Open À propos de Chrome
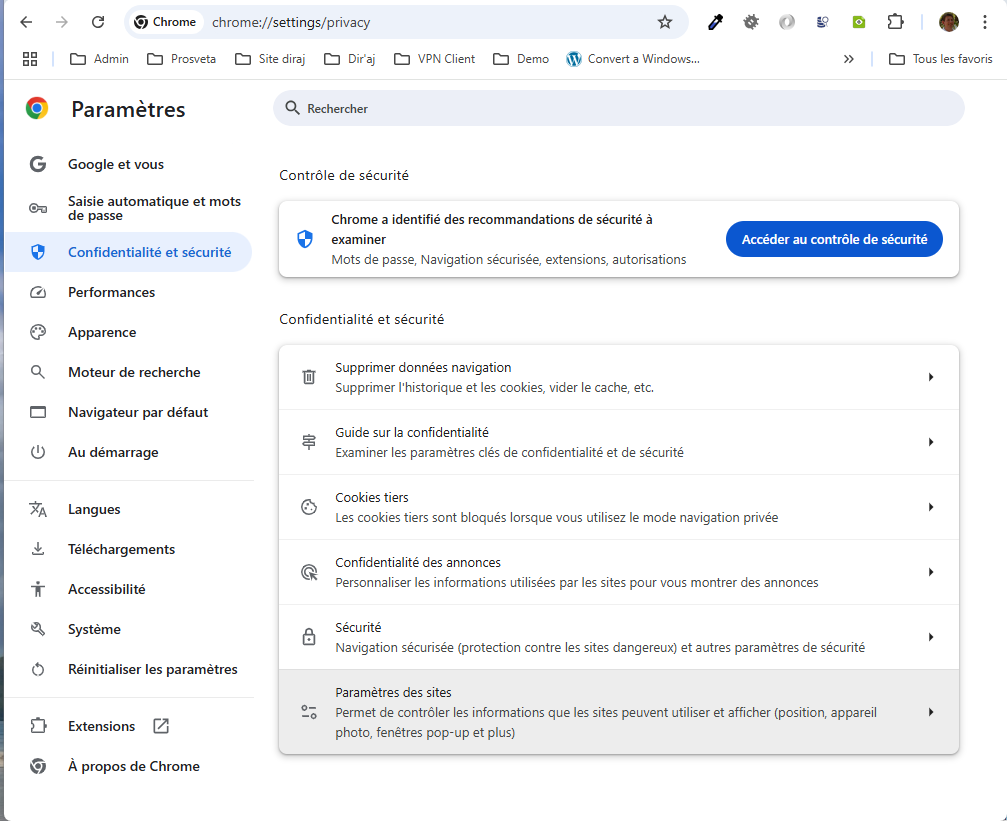The width and height of the screenshot is (1007, 821). pyautogui.click(x=128, y=766)
